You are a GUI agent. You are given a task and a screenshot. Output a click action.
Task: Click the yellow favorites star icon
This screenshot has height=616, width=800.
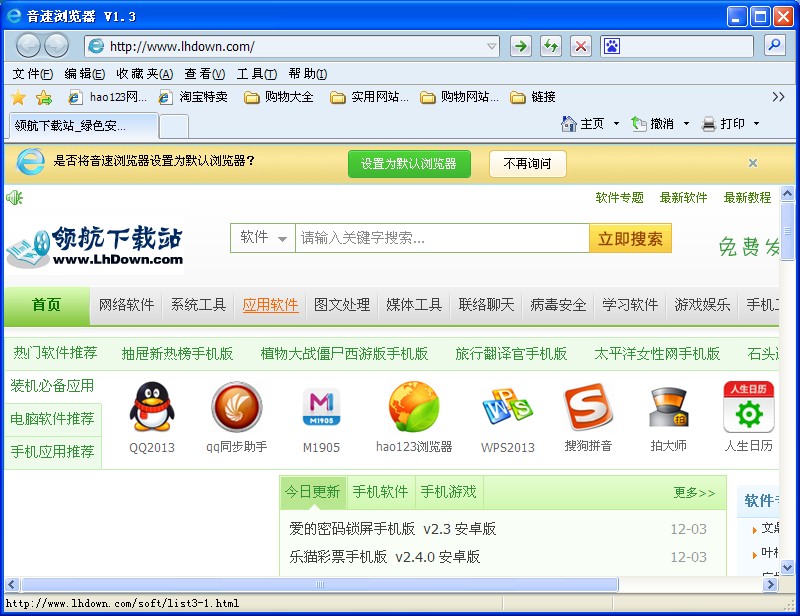tap(18, 97)
